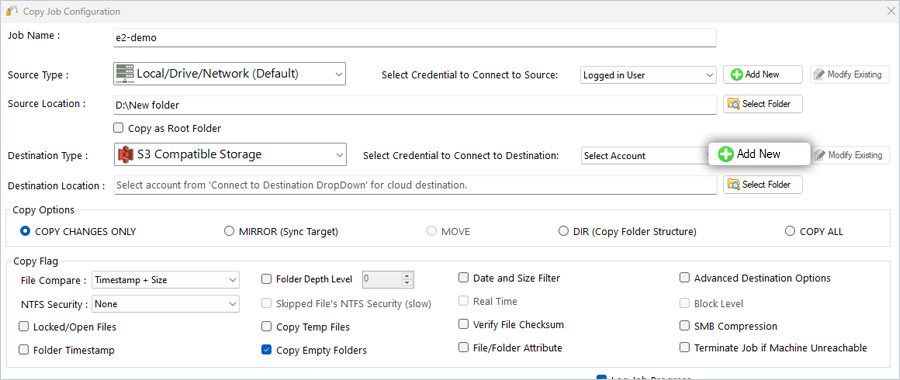Viewport: 900px width, 380px height.
Task: Open NTFS Security dropdown
Action: (x=165, y=304)
